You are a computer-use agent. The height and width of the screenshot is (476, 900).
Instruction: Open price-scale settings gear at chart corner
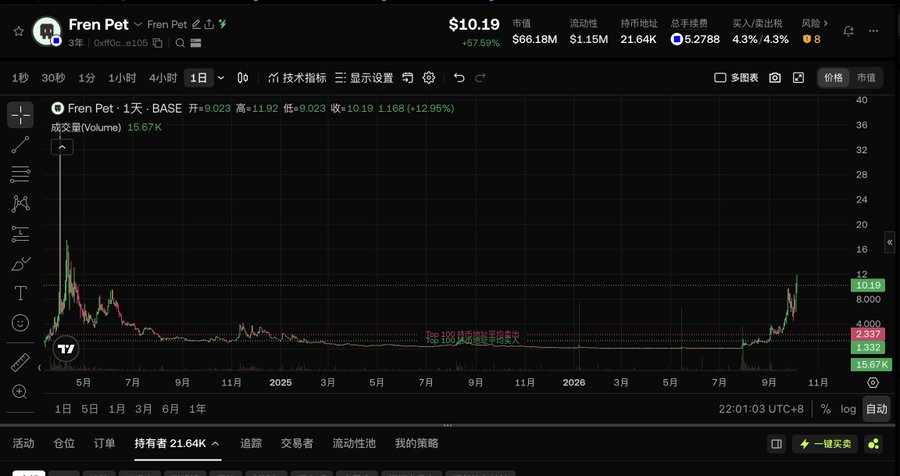click(x=873, y=382)
